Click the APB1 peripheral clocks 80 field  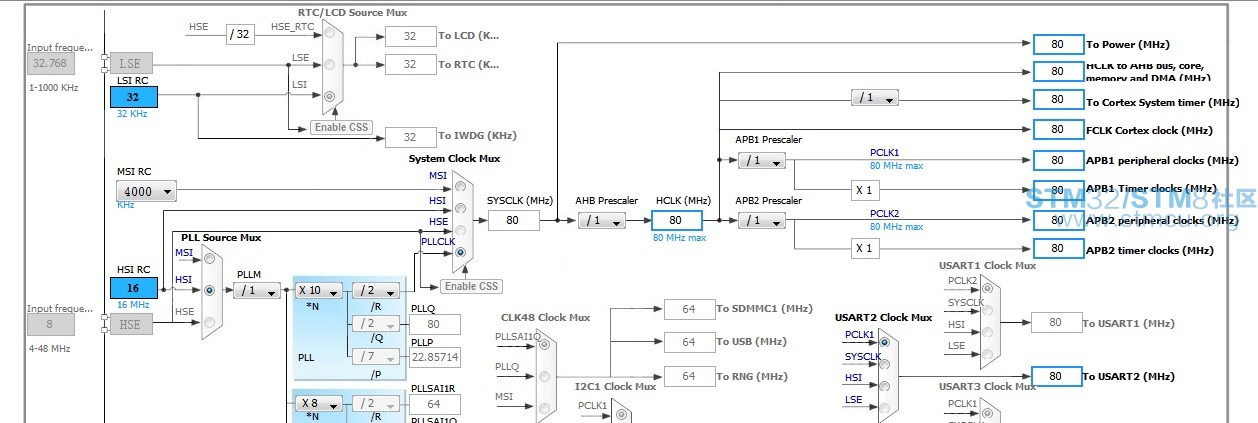coord(1058,160)
